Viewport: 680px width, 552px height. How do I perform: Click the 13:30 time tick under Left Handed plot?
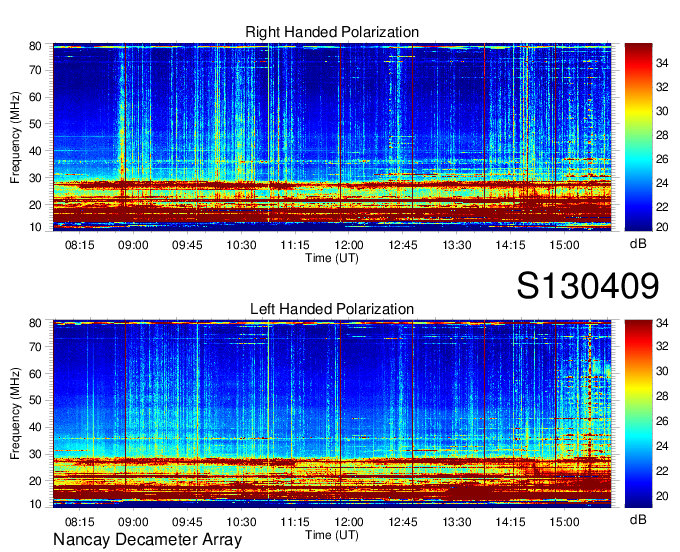click(457, 522)
